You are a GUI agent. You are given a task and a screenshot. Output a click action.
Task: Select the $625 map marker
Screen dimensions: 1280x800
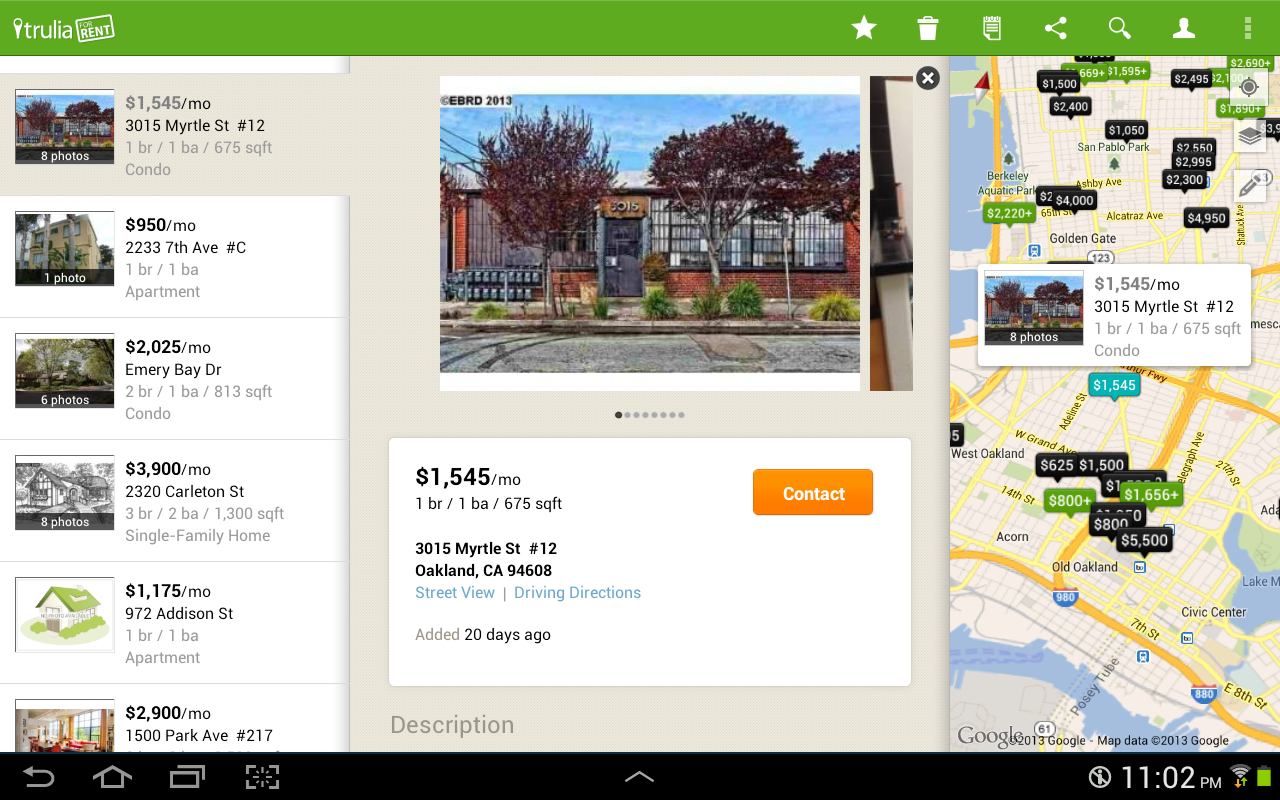click(x=1057, y=466)
